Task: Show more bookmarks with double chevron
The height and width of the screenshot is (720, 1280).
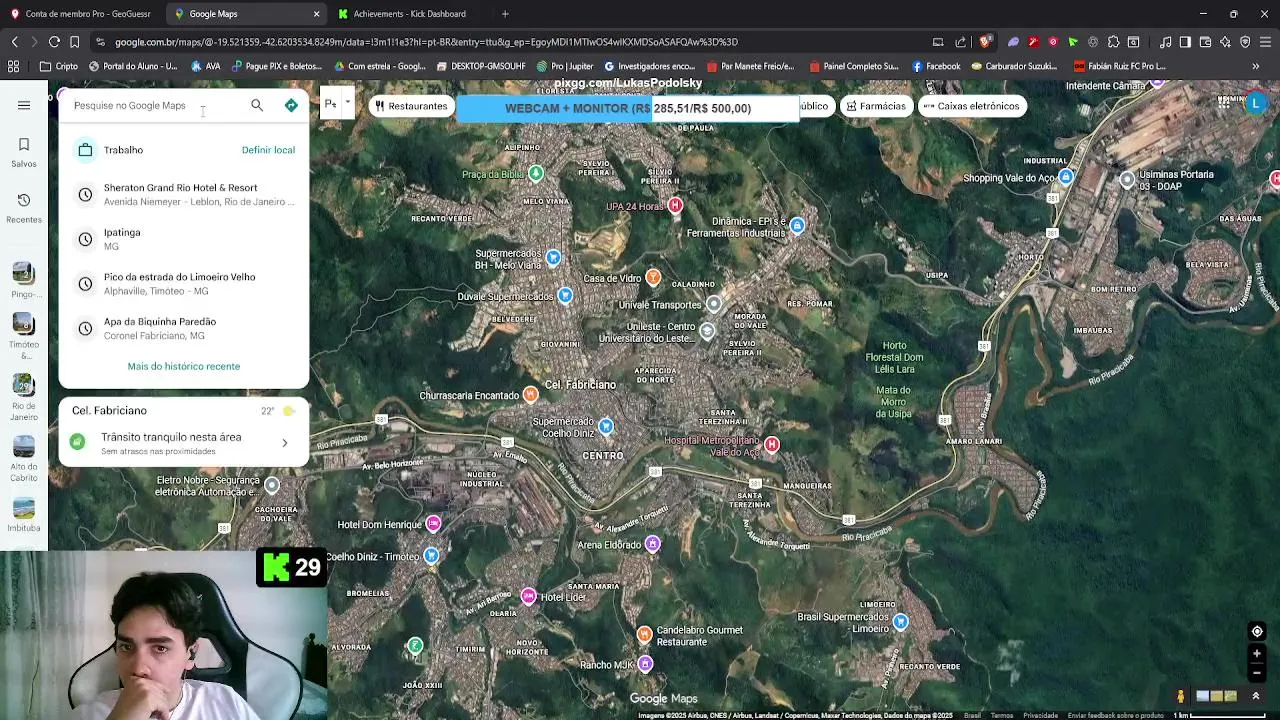Action: pos(1256,66)
